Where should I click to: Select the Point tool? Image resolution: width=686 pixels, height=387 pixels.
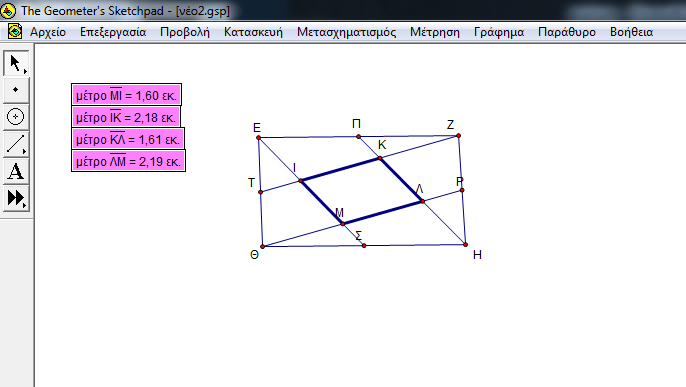click(16, 90)
